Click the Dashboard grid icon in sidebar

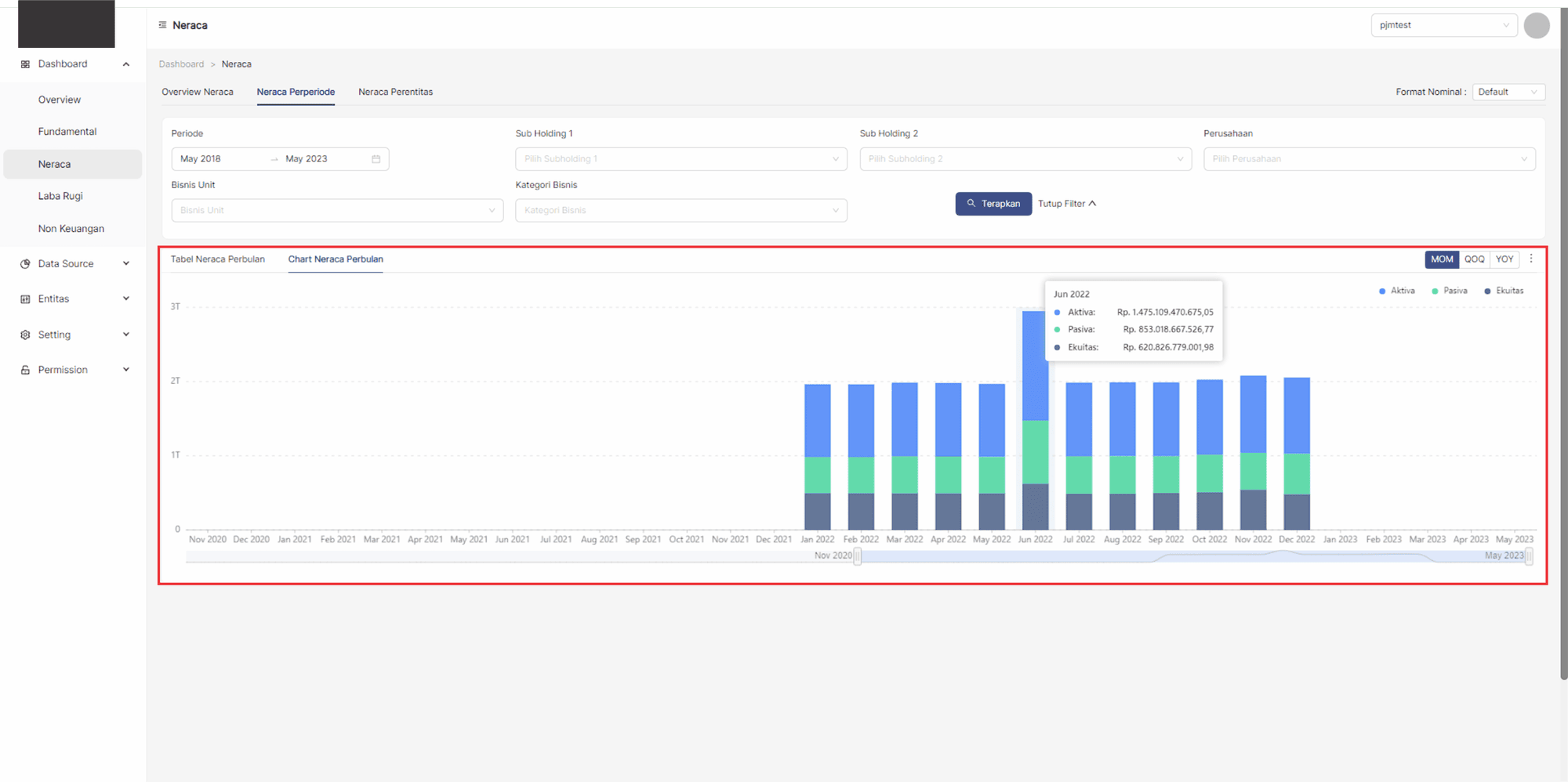point(25,64)
